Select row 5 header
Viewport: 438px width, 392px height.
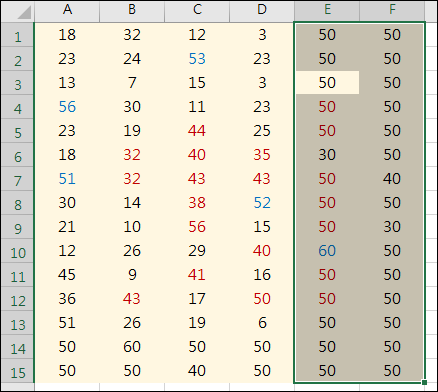point(18,131)
